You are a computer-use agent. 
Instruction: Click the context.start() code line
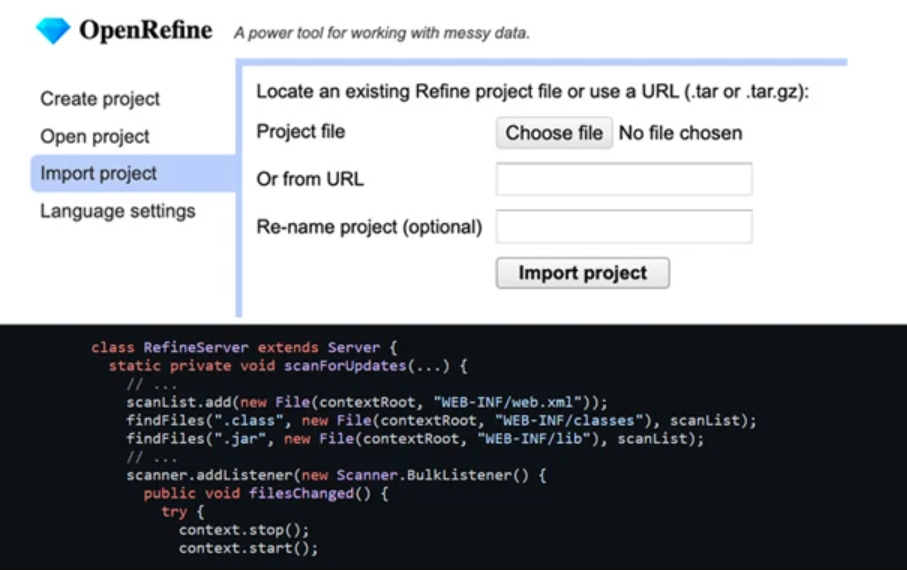248,548
